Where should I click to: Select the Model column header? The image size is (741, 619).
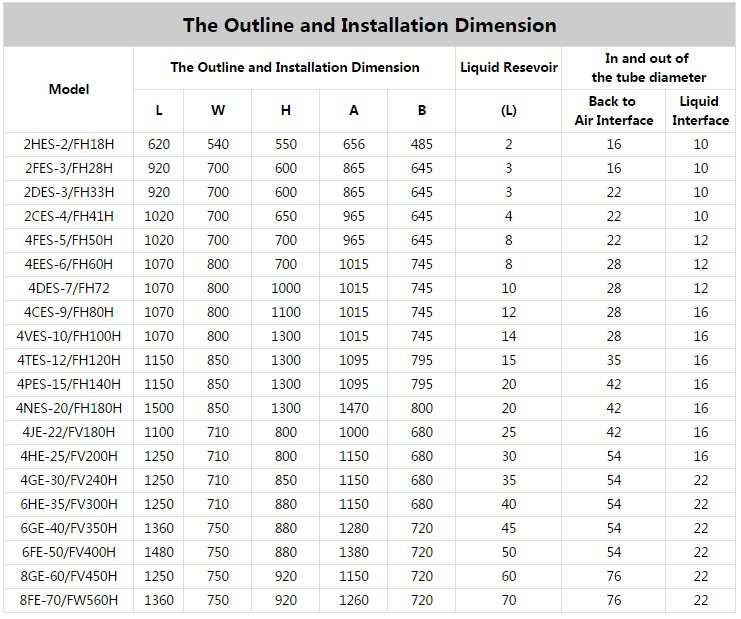(68, 89)
